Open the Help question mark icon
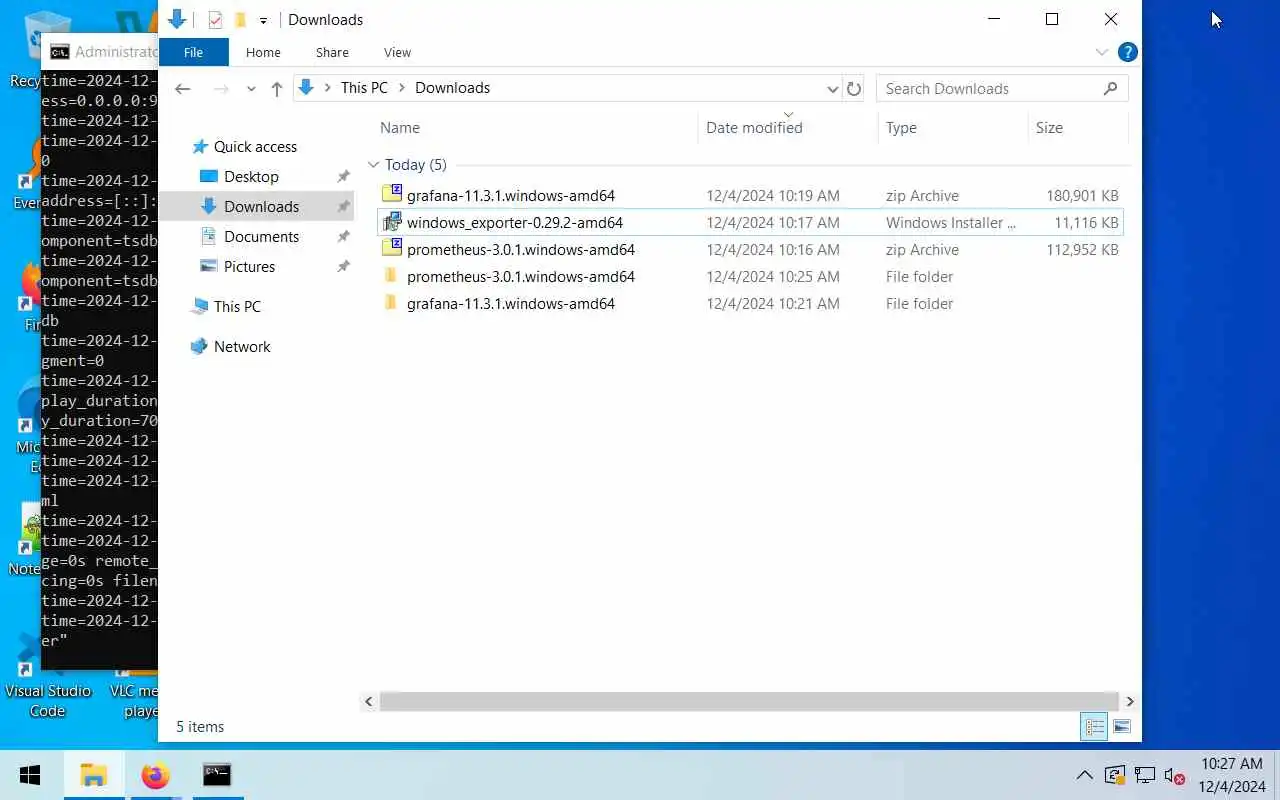Viewport: 1280px width, 800px height. click(1127, 52)
